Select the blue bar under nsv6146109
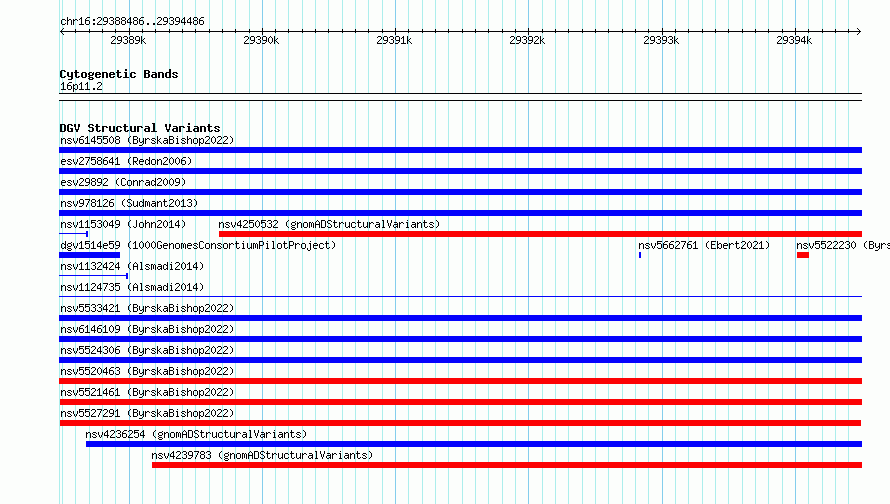The image size is (890, 504). coord(460,339)
